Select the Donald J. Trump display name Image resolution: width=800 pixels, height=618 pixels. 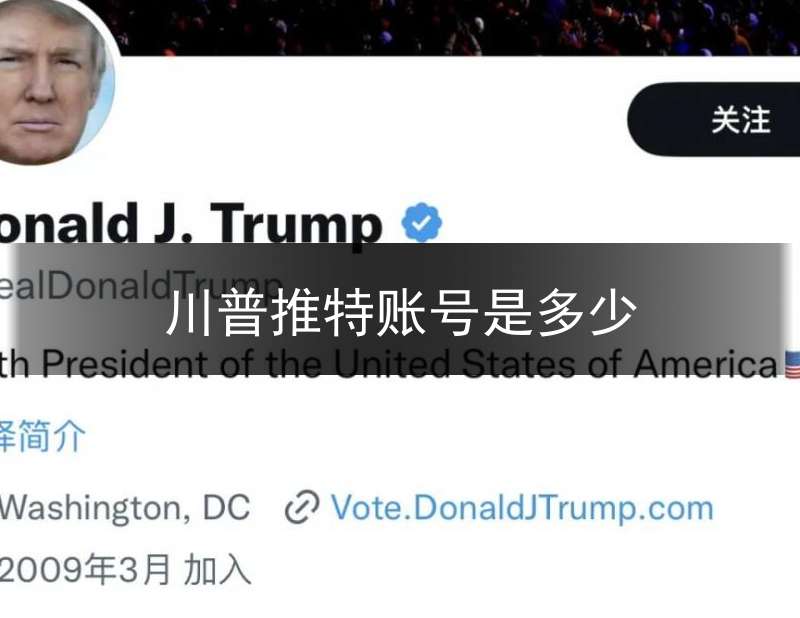pyautogui.click(x=190, y=223)
